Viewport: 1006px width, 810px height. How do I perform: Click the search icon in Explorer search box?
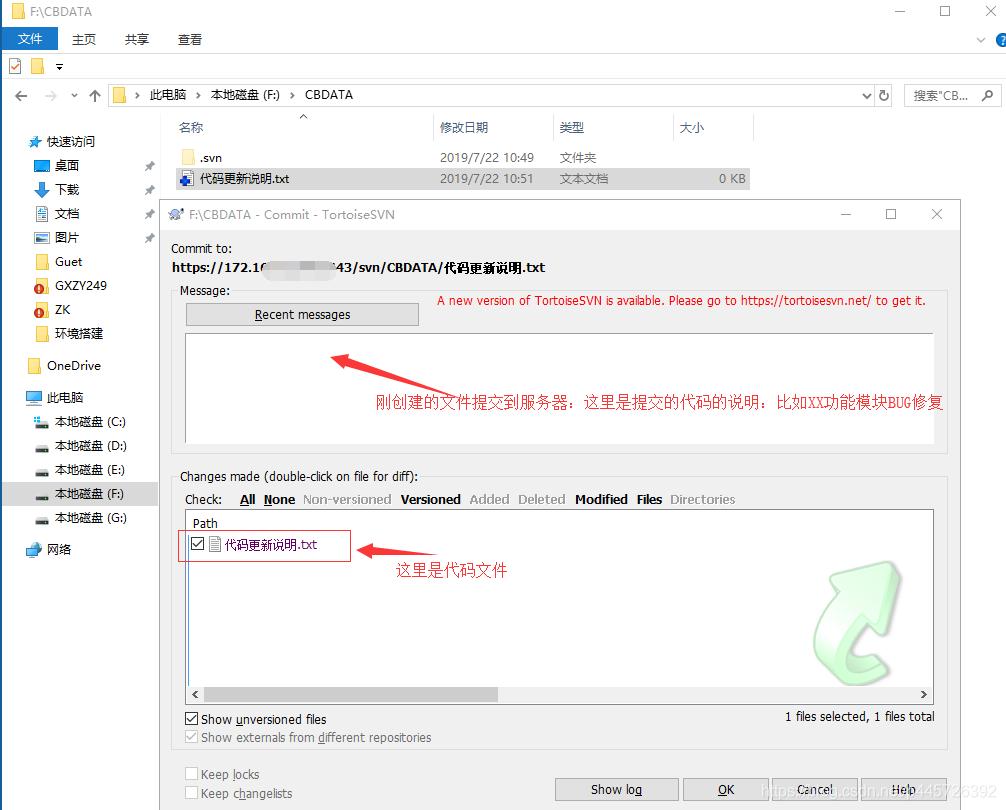pyautogui.click(x=988, y=95)
